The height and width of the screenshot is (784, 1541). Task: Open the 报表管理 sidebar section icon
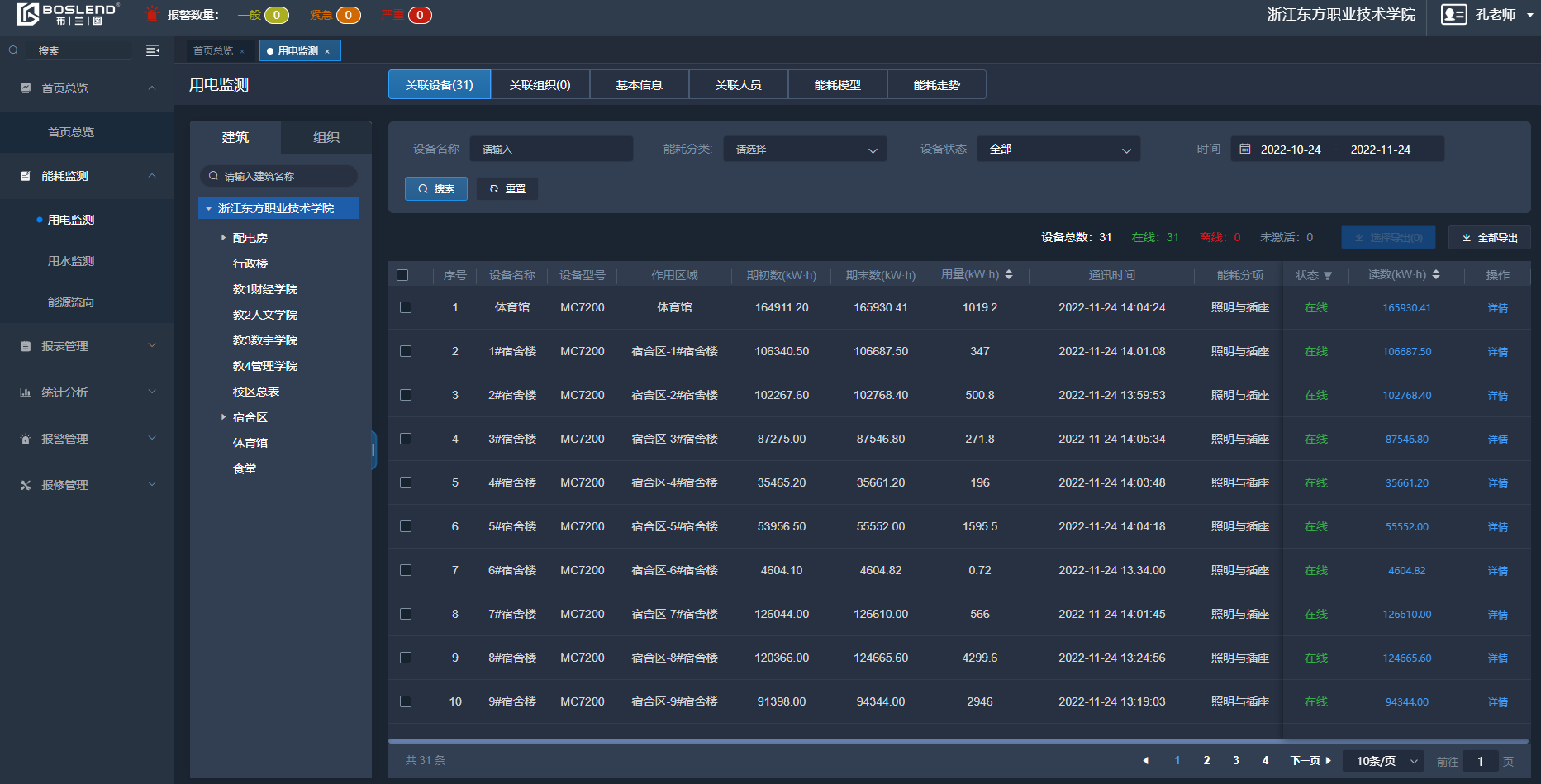pyautogui.click(x=26, y=345)
